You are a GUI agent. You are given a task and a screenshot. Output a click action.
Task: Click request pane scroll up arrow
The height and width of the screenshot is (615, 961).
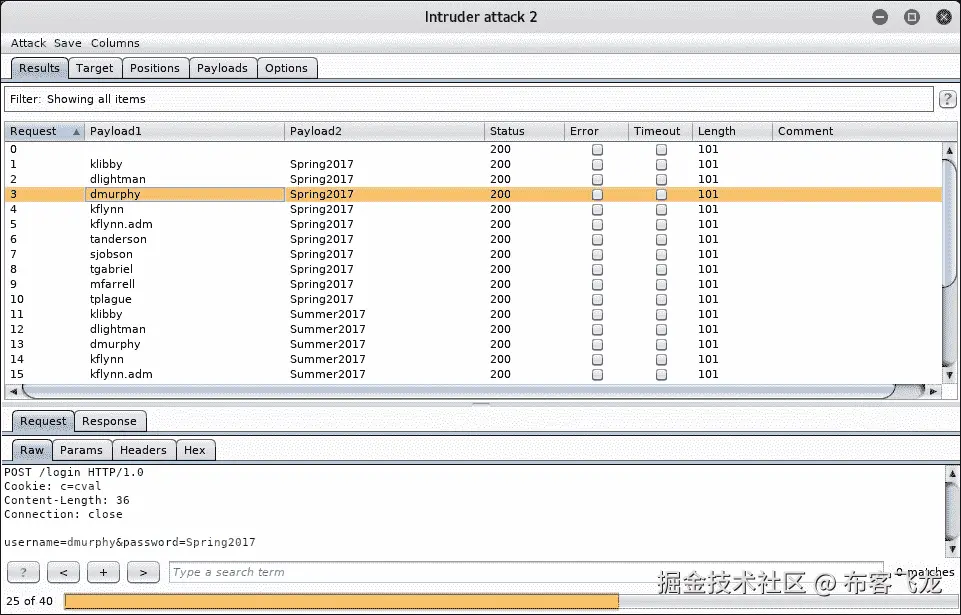tap(952, 473)
